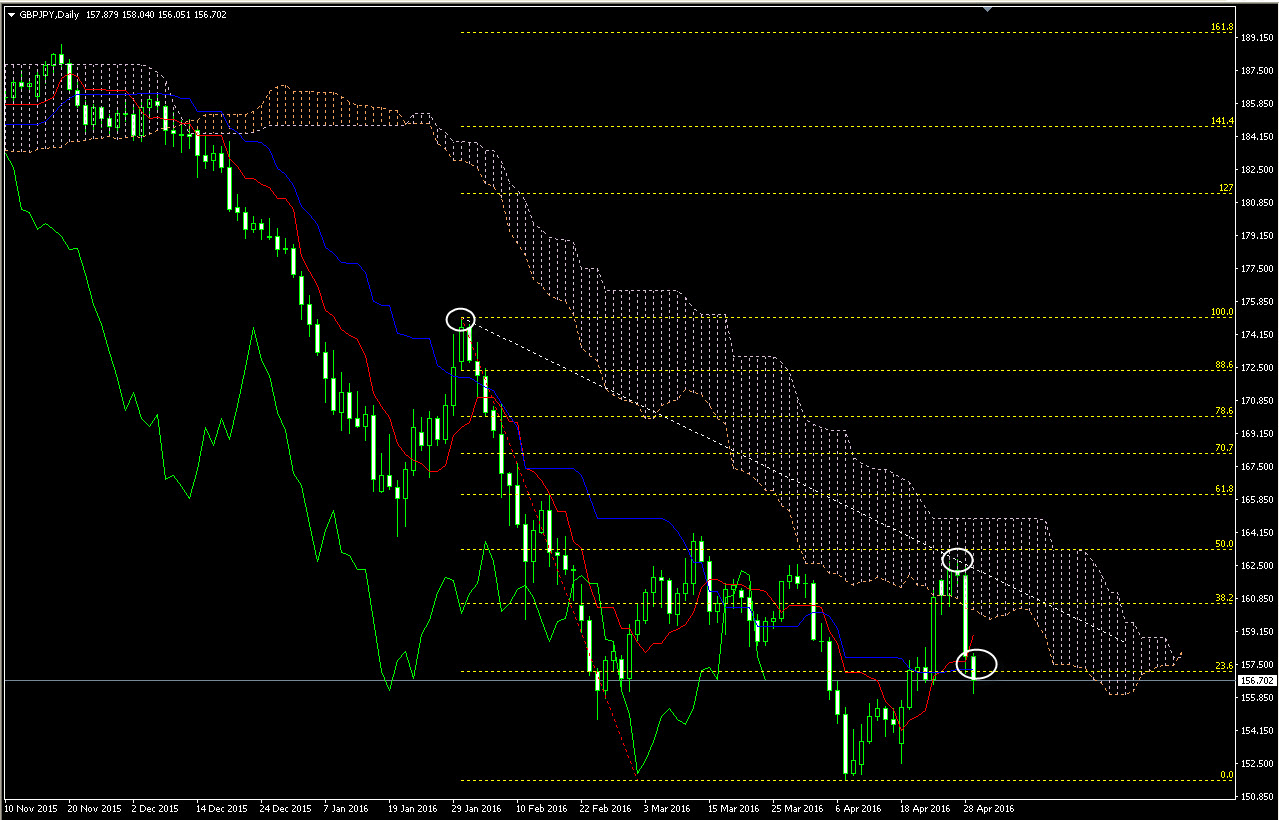Image resolution: width=1279 pixels, height=820 pixels.
Task: Click the 165.850 price axis label
Action: pyautogui.click(x=1257, y=500)
